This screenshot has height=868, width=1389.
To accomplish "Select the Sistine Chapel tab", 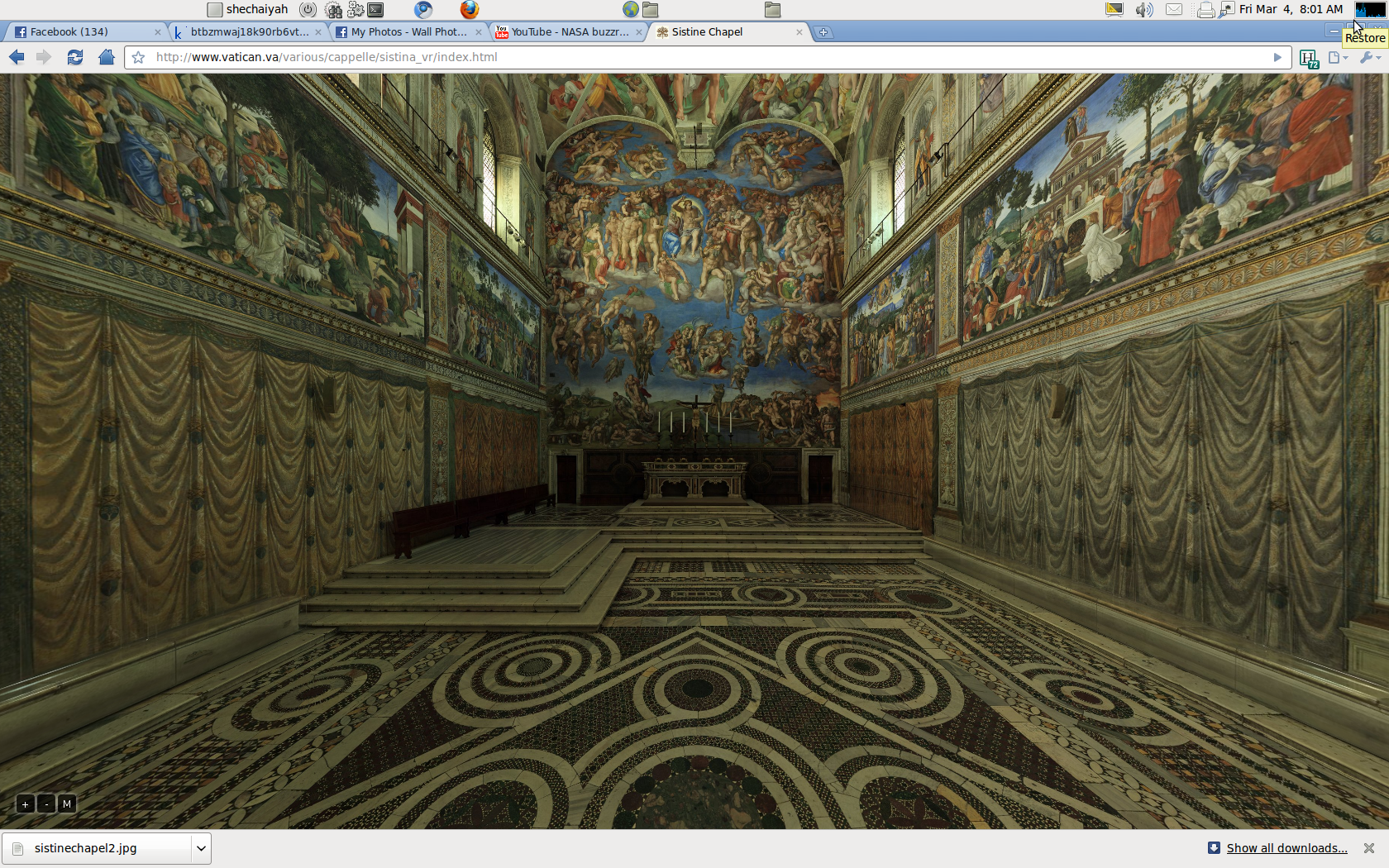I will (728, 31).
